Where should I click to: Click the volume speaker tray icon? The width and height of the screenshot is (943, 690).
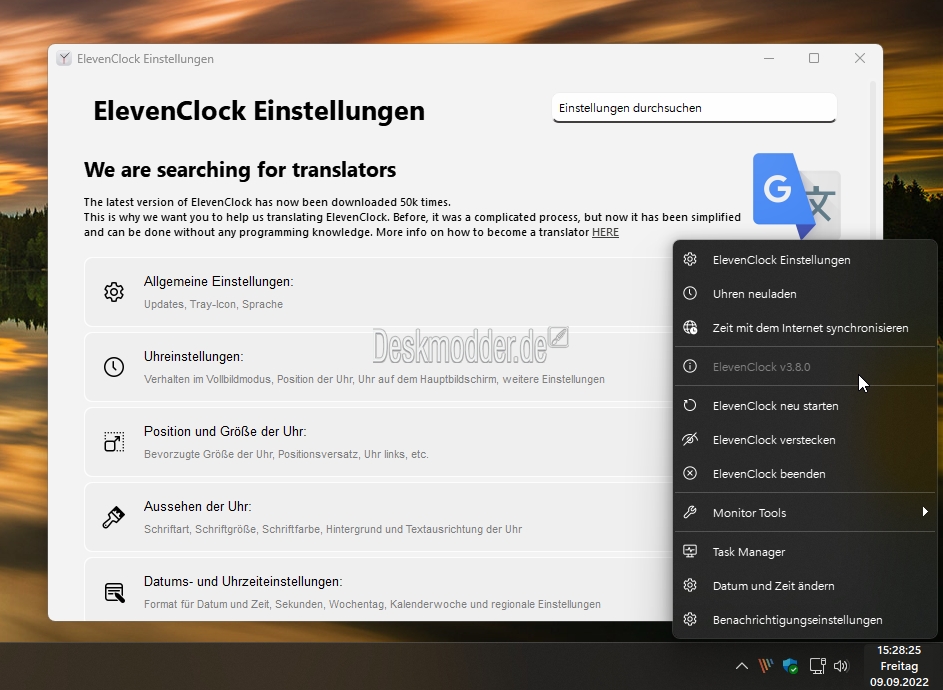click(x=841, y=666)
